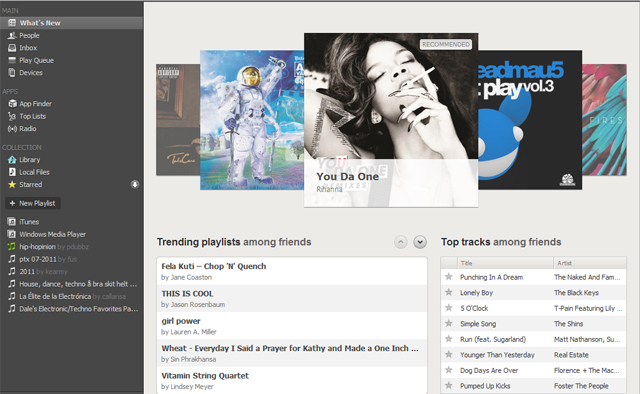Click the You Da One title text
The height and width of the screenshot is (394, 640).
[x=348, y=177]
